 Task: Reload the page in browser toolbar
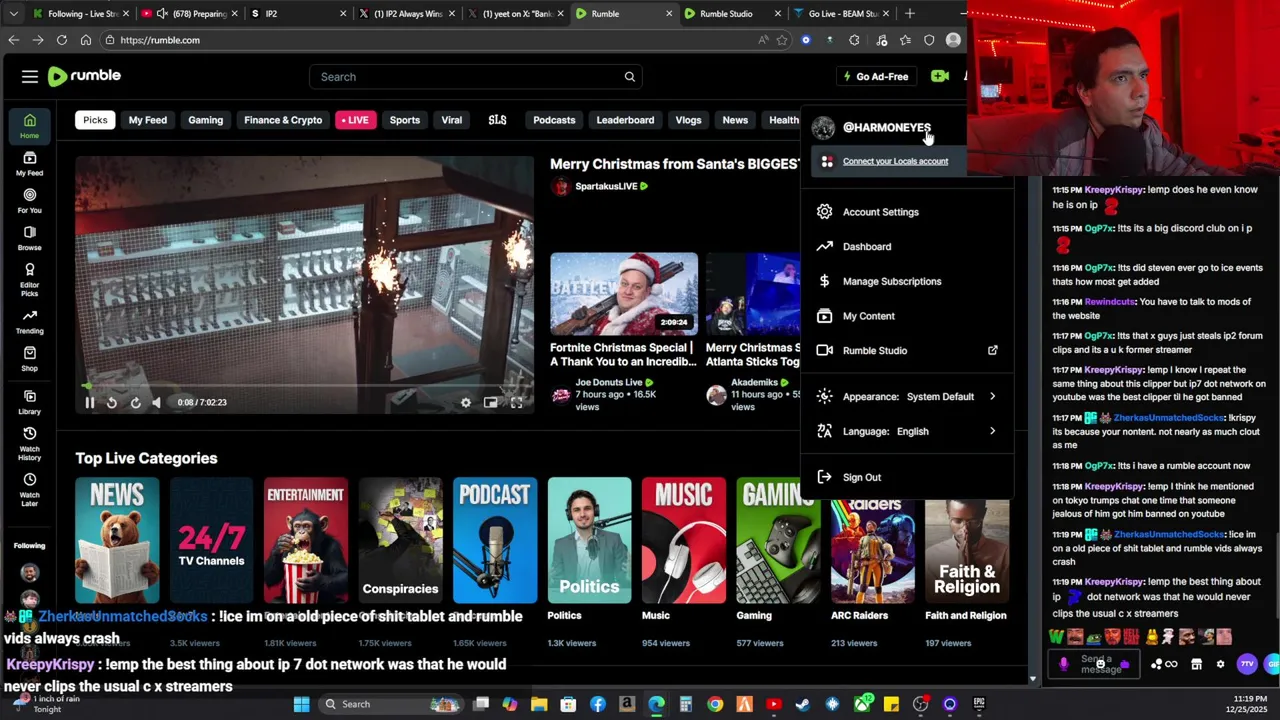pyautogui.click(x=62, y=40)
